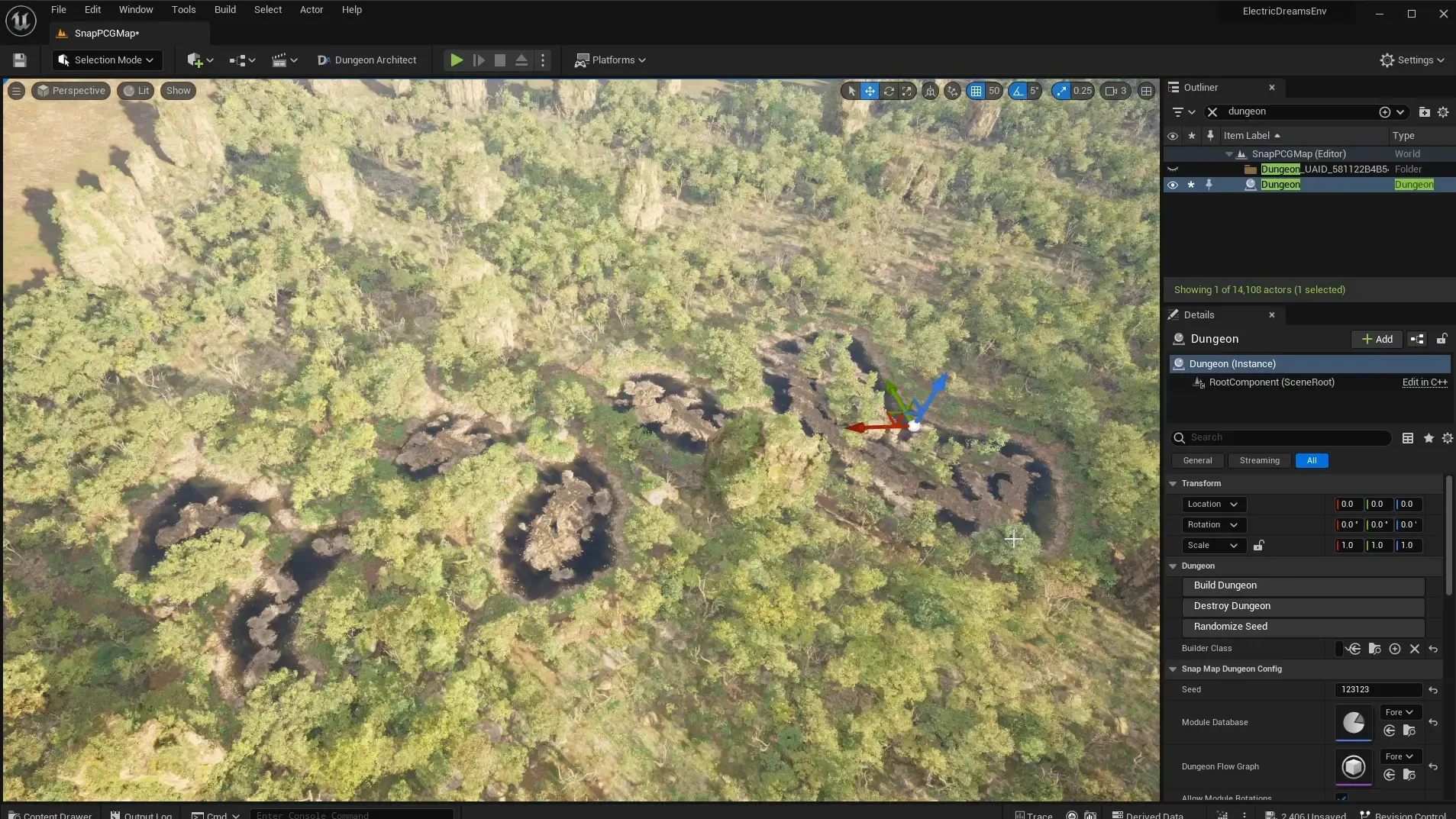The height and width of the screenshot is (819, 1456).
Task: Clear the Outliner search text
Action: 1212,112
